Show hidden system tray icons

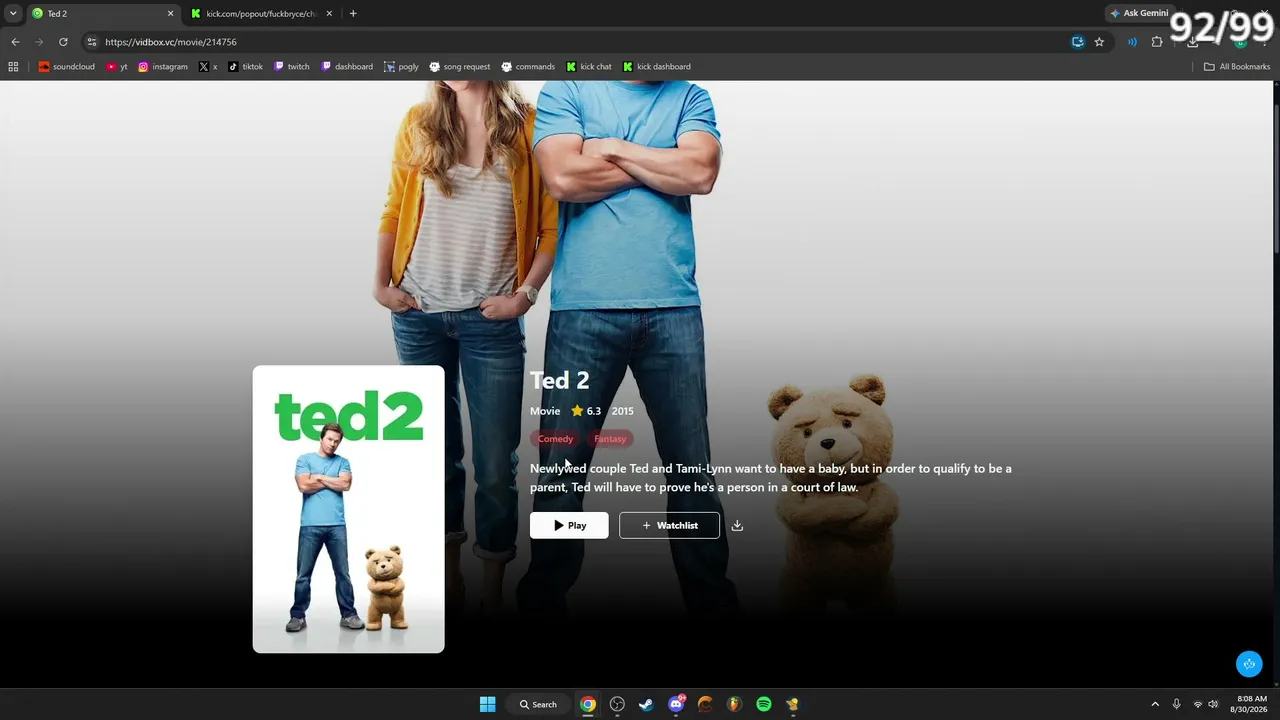click(1155, 704)
